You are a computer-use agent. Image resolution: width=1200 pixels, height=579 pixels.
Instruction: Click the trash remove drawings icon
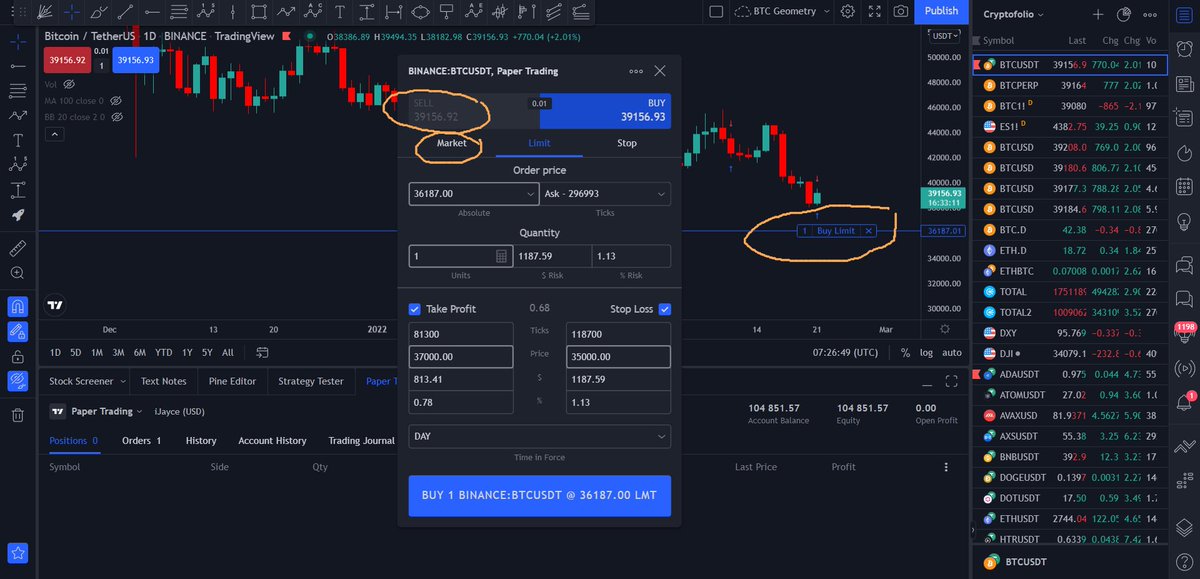point(18,414)
